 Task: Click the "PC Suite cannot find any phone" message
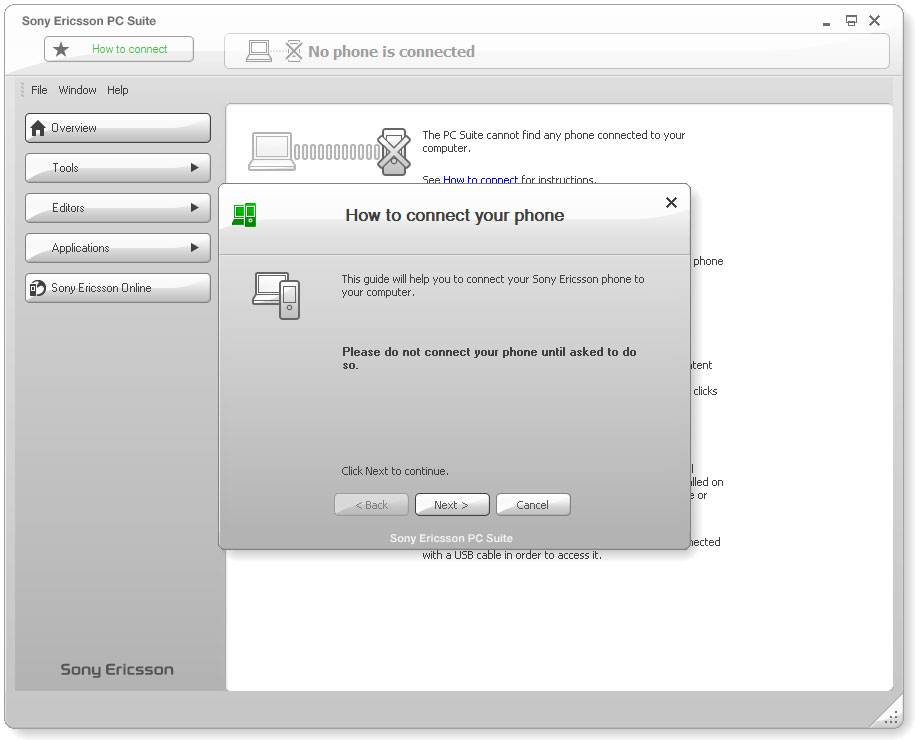pos(553,141)
